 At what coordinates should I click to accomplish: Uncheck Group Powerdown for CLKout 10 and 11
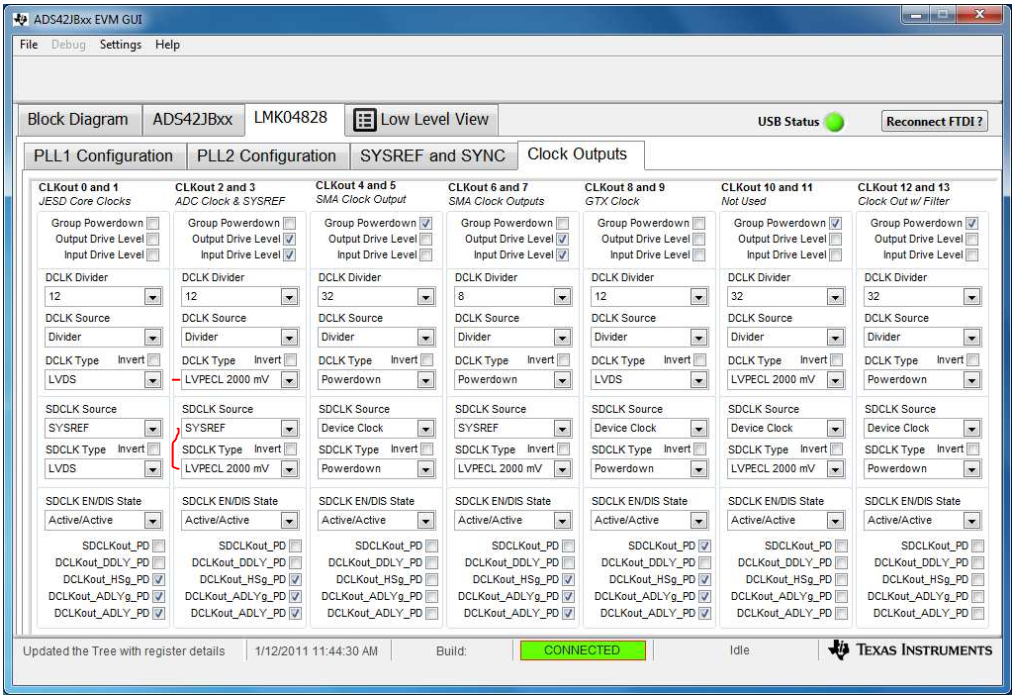(x=836, y=223)
